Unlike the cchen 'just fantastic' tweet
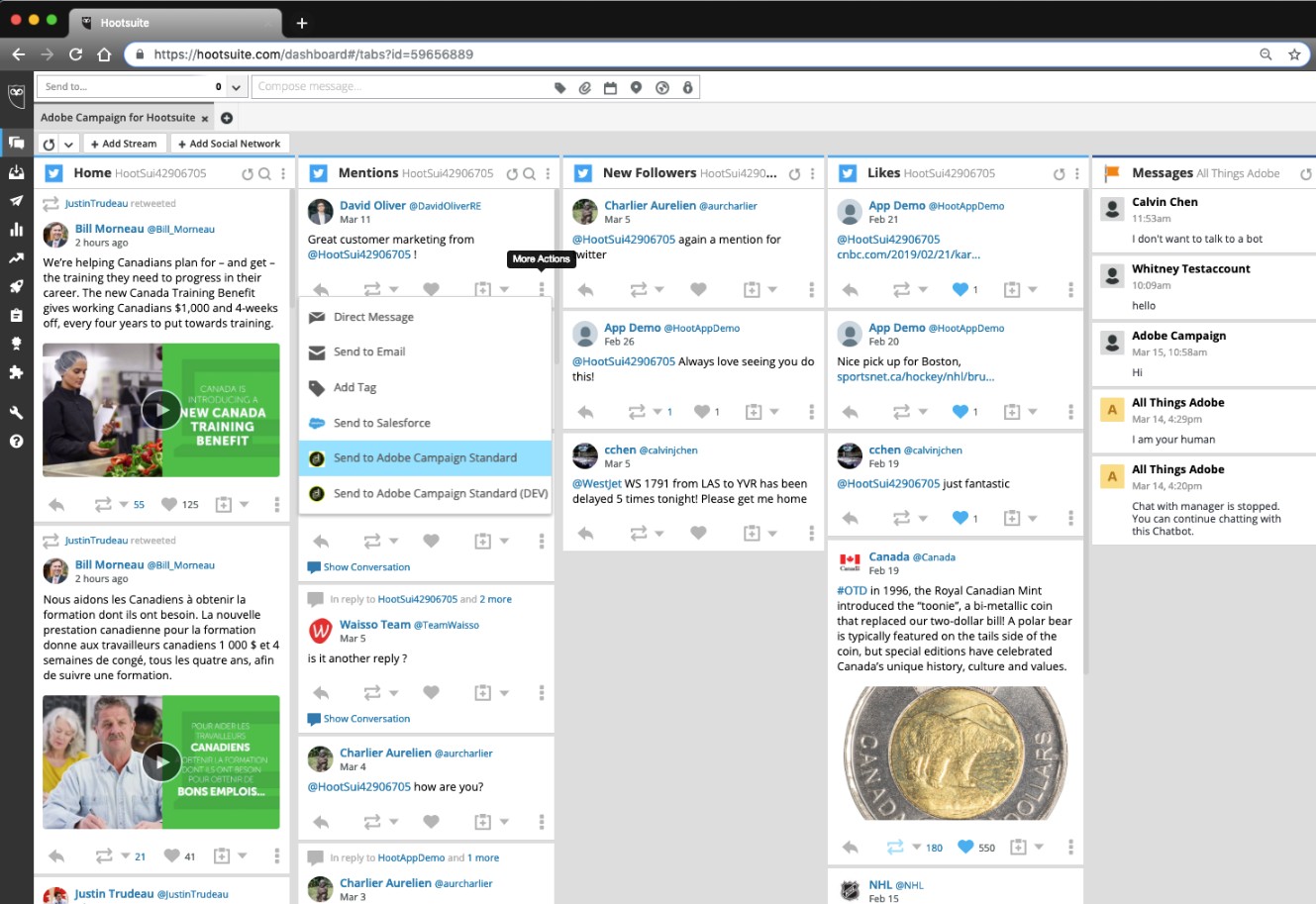Image resolution: width=1316 pixels, height=904 pixels. (960, 518)
